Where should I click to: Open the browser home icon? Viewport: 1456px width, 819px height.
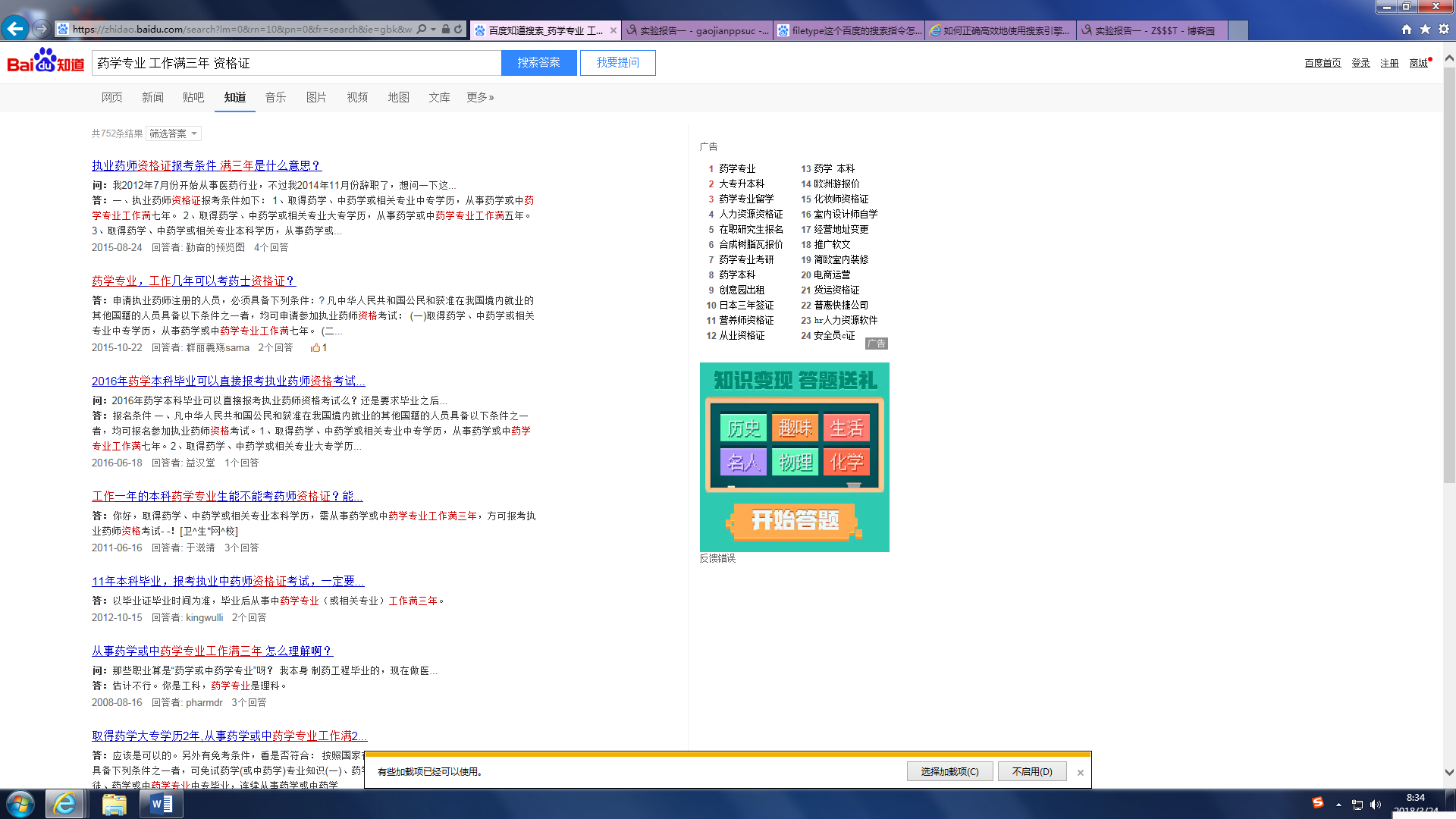point(1407,30)
